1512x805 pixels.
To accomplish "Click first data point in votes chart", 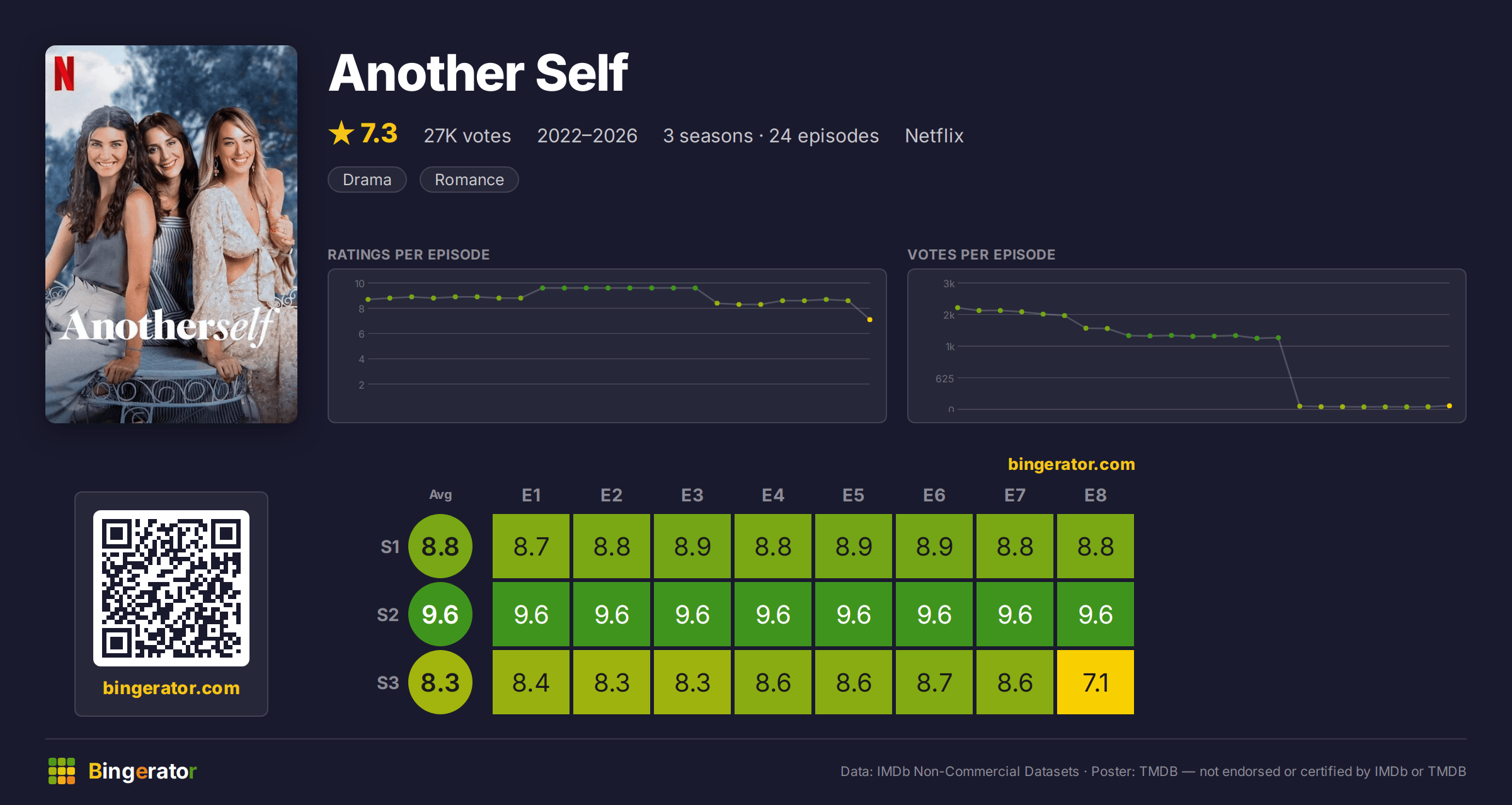I will tap(958, 307).
